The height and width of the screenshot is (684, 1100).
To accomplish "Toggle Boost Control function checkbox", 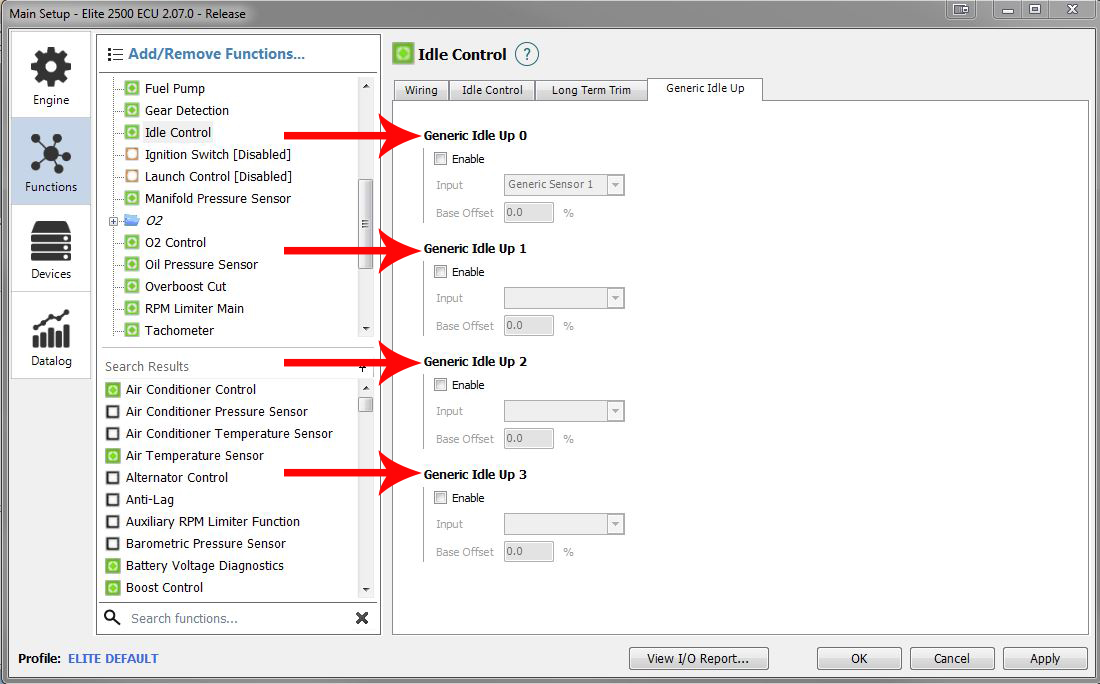I will click(112, 587).
